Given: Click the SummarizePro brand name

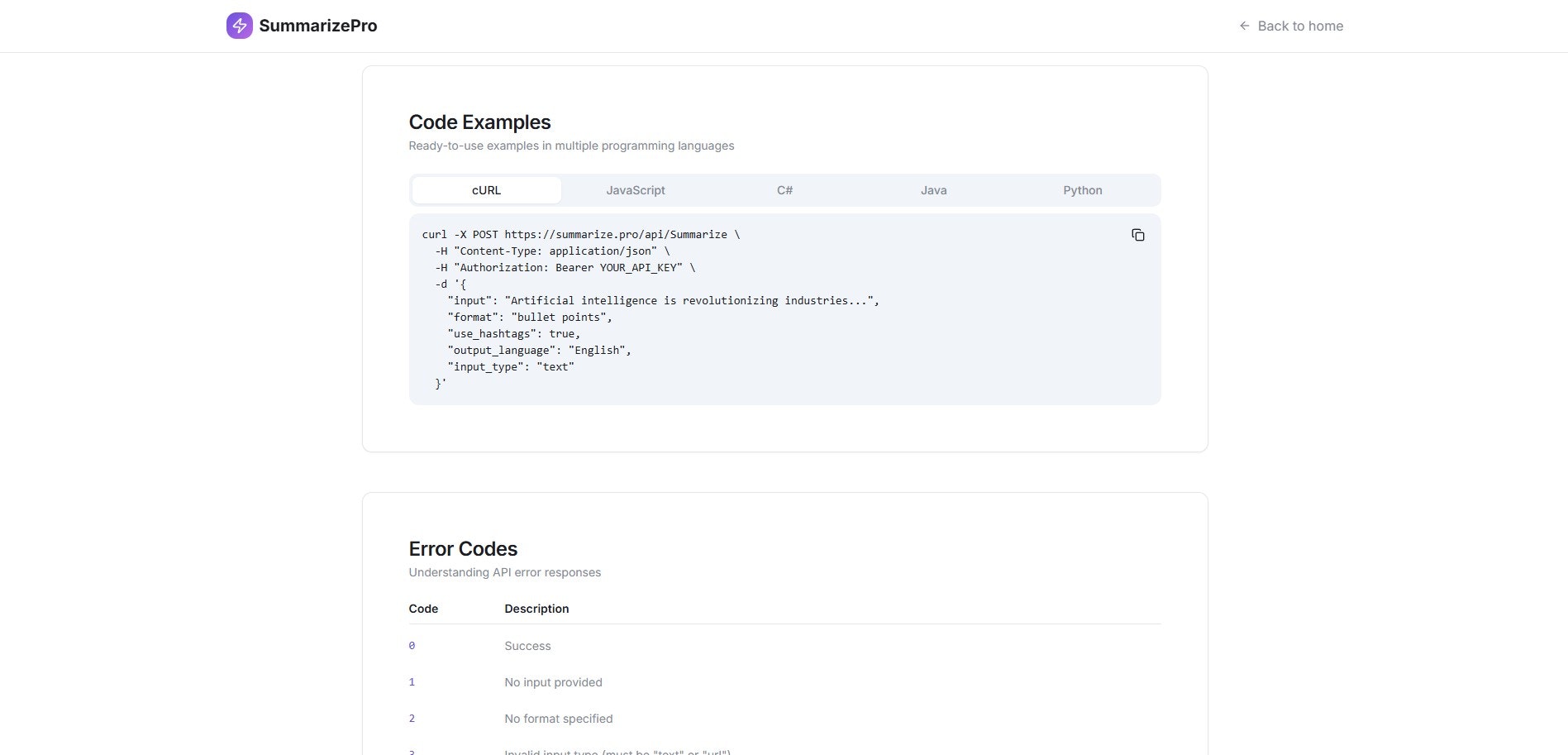Looking at the screenshot, I should [318, 26].
